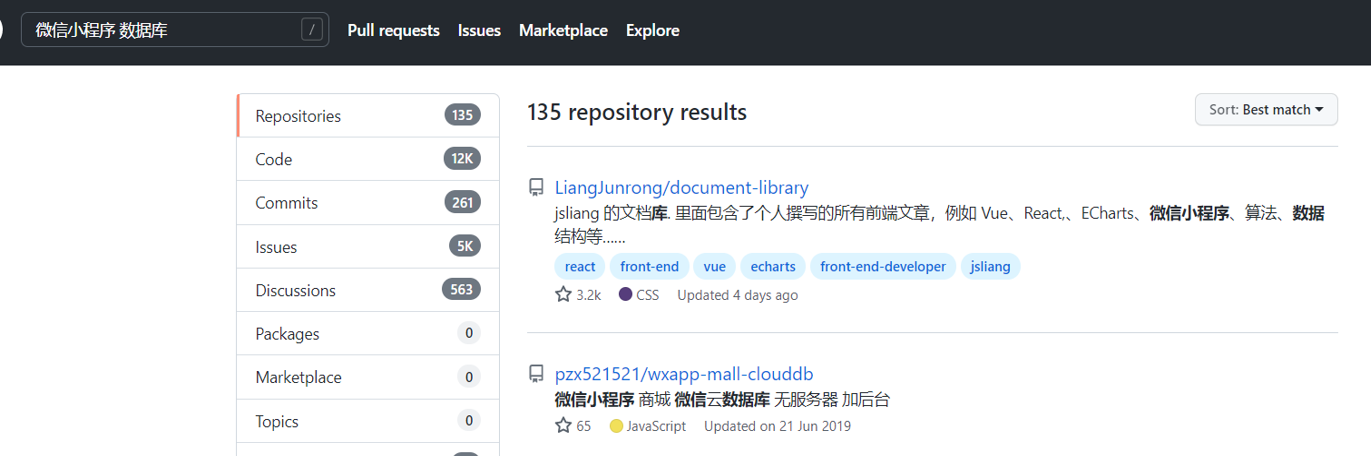Click the 261 commits count badge

pyautogui.click(x=462, y=203)
